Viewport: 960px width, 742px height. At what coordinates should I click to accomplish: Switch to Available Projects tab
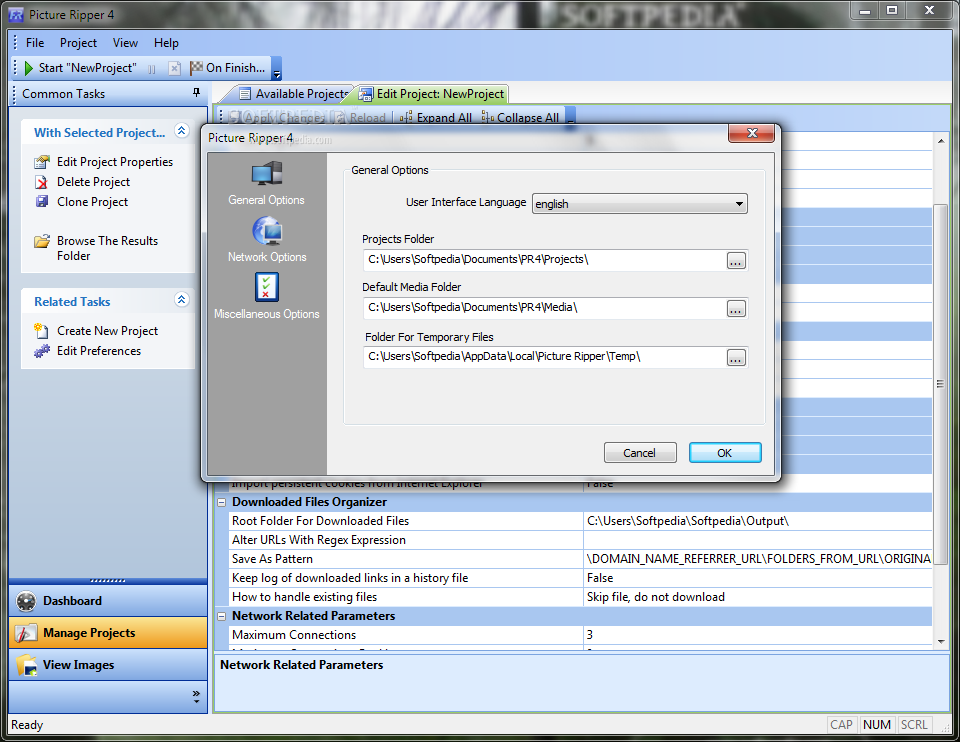click(293, 94)
